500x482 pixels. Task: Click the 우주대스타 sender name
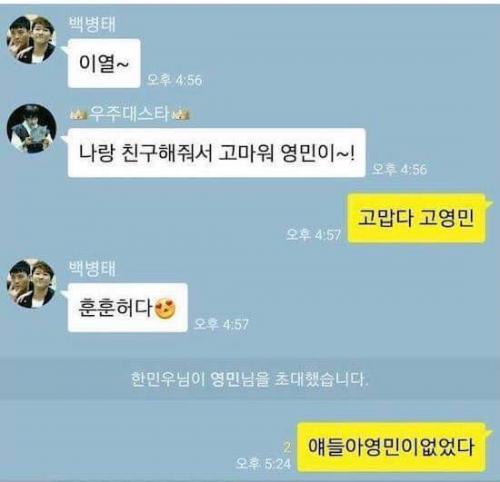129,114
